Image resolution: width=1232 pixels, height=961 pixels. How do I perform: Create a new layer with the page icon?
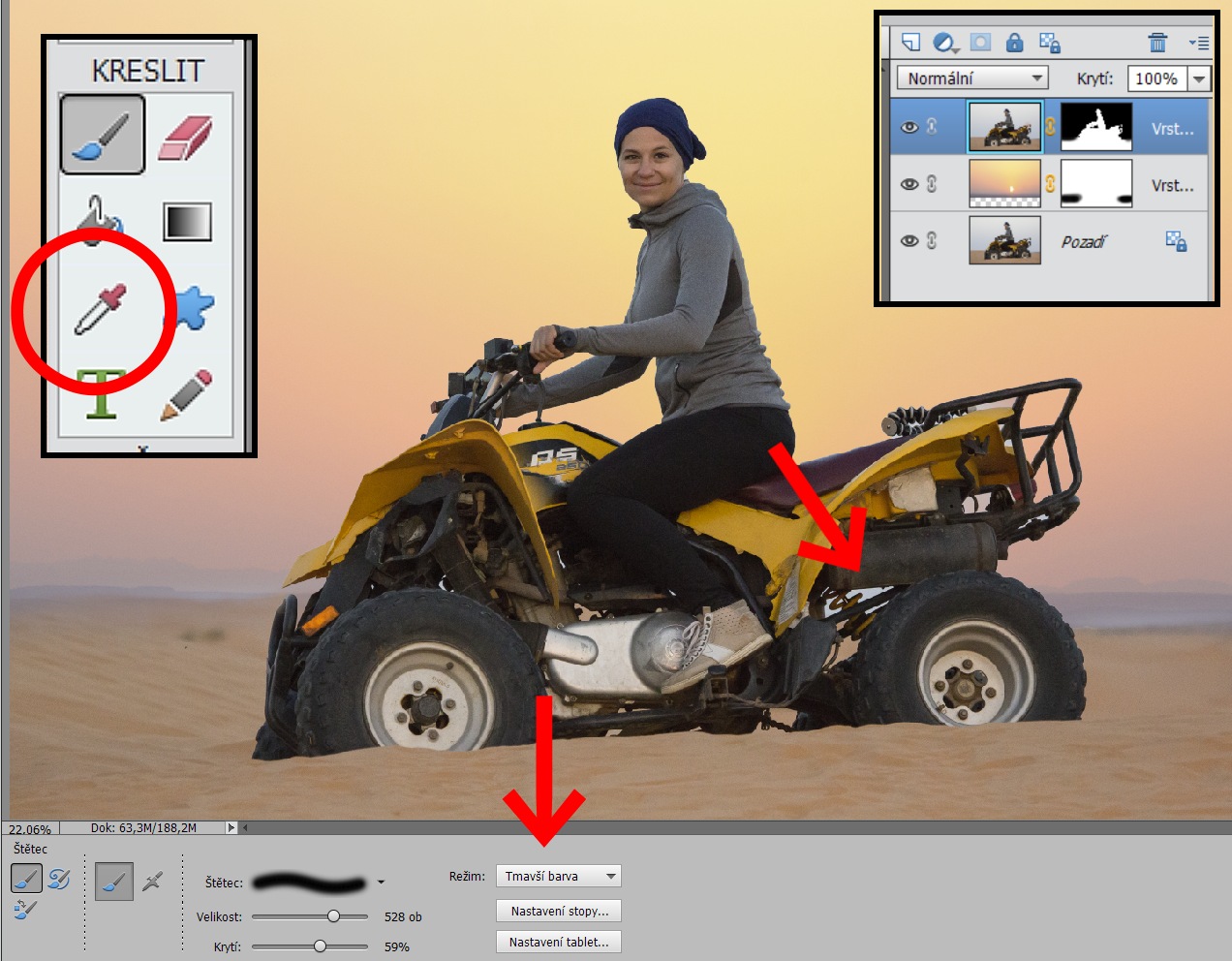[910, 43]
